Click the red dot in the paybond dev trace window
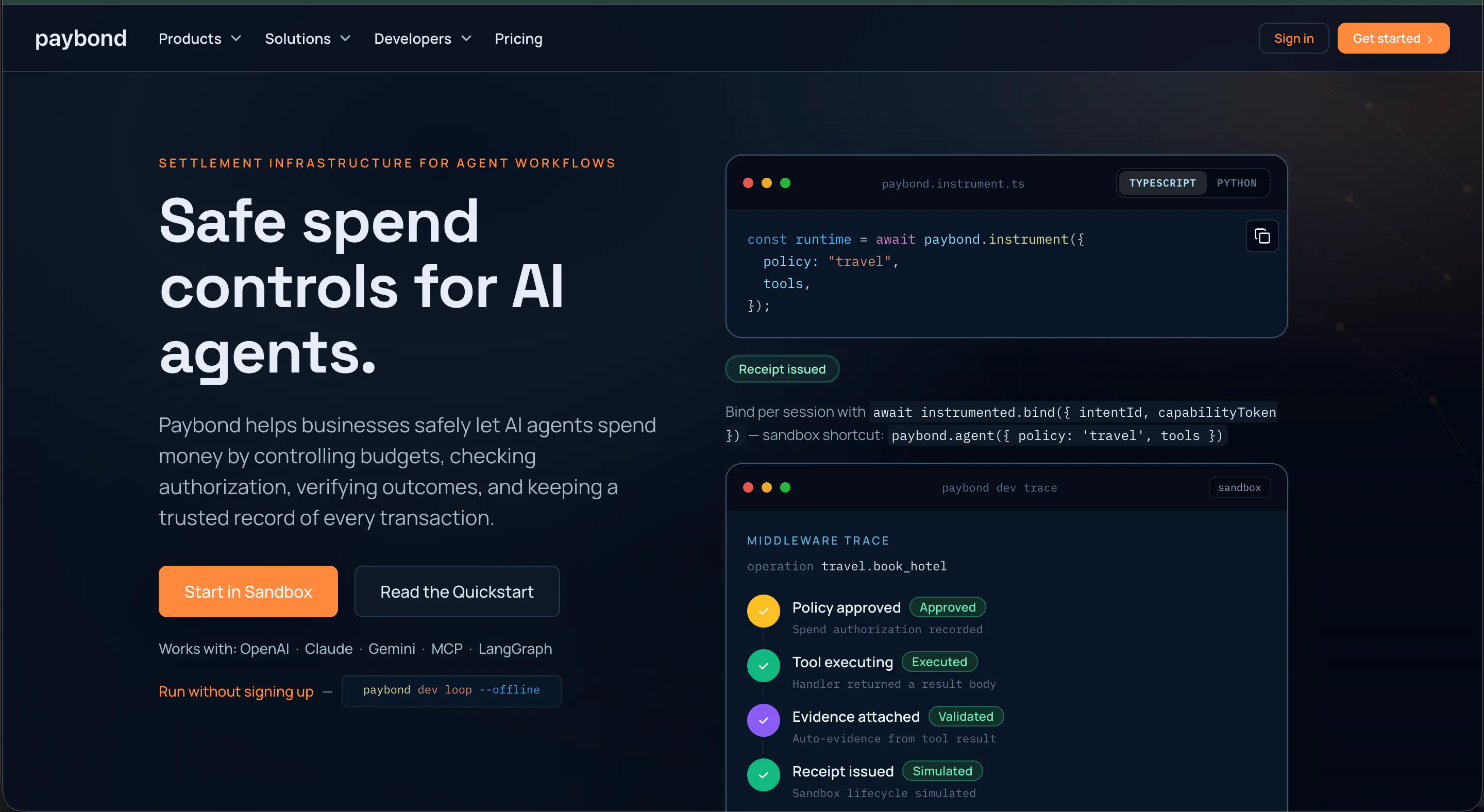This screenshot has height=812, width=1484. [x=748, y=488]
